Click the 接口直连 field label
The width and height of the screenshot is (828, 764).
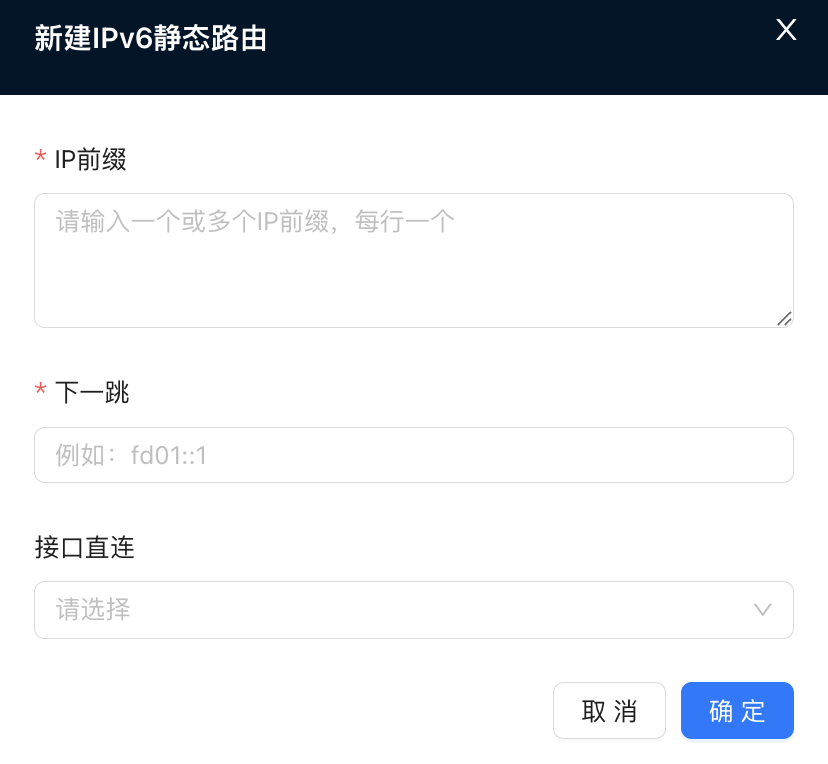(x=94, y=547)
